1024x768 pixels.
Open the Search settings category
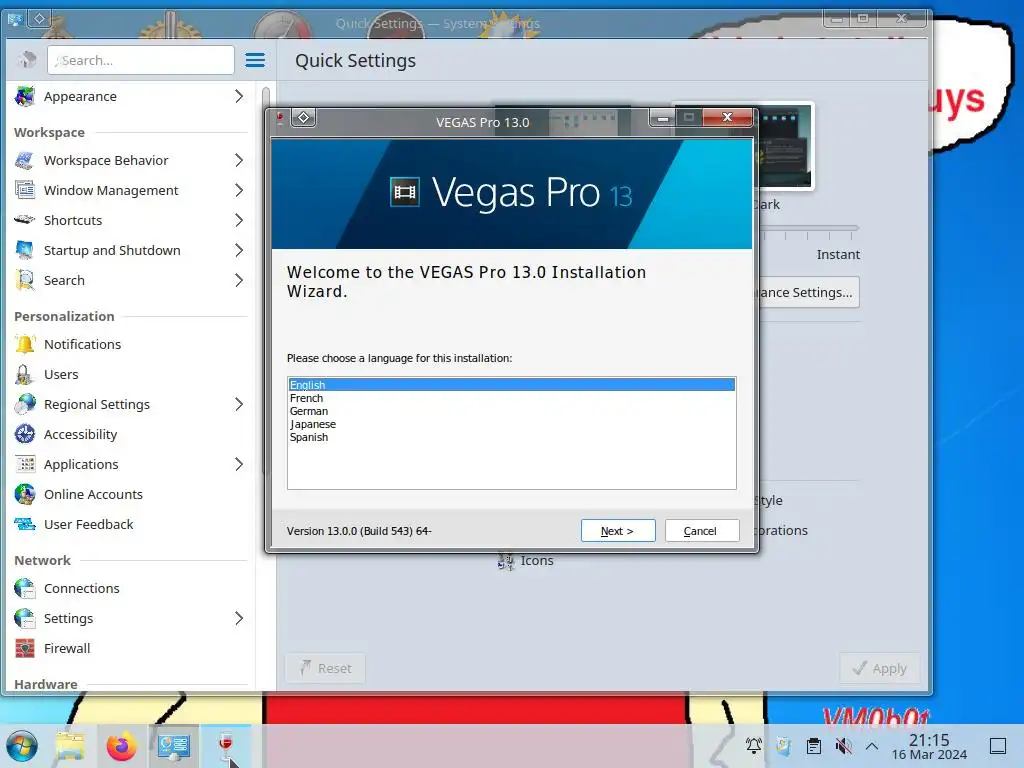tap(129, 280)
